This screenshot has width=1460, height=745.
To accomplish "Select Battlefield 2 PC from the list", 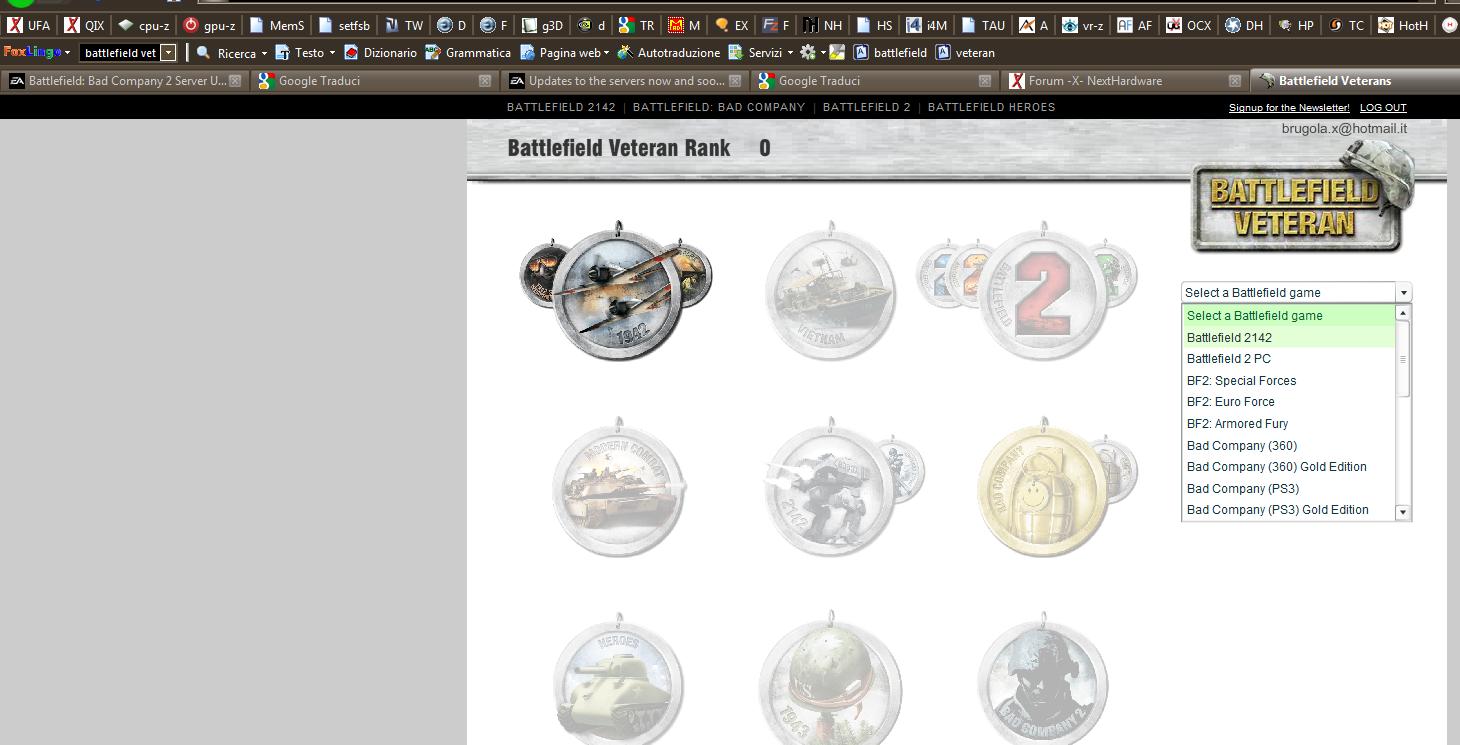I will pyautogui.click(x=1288, y=359).
